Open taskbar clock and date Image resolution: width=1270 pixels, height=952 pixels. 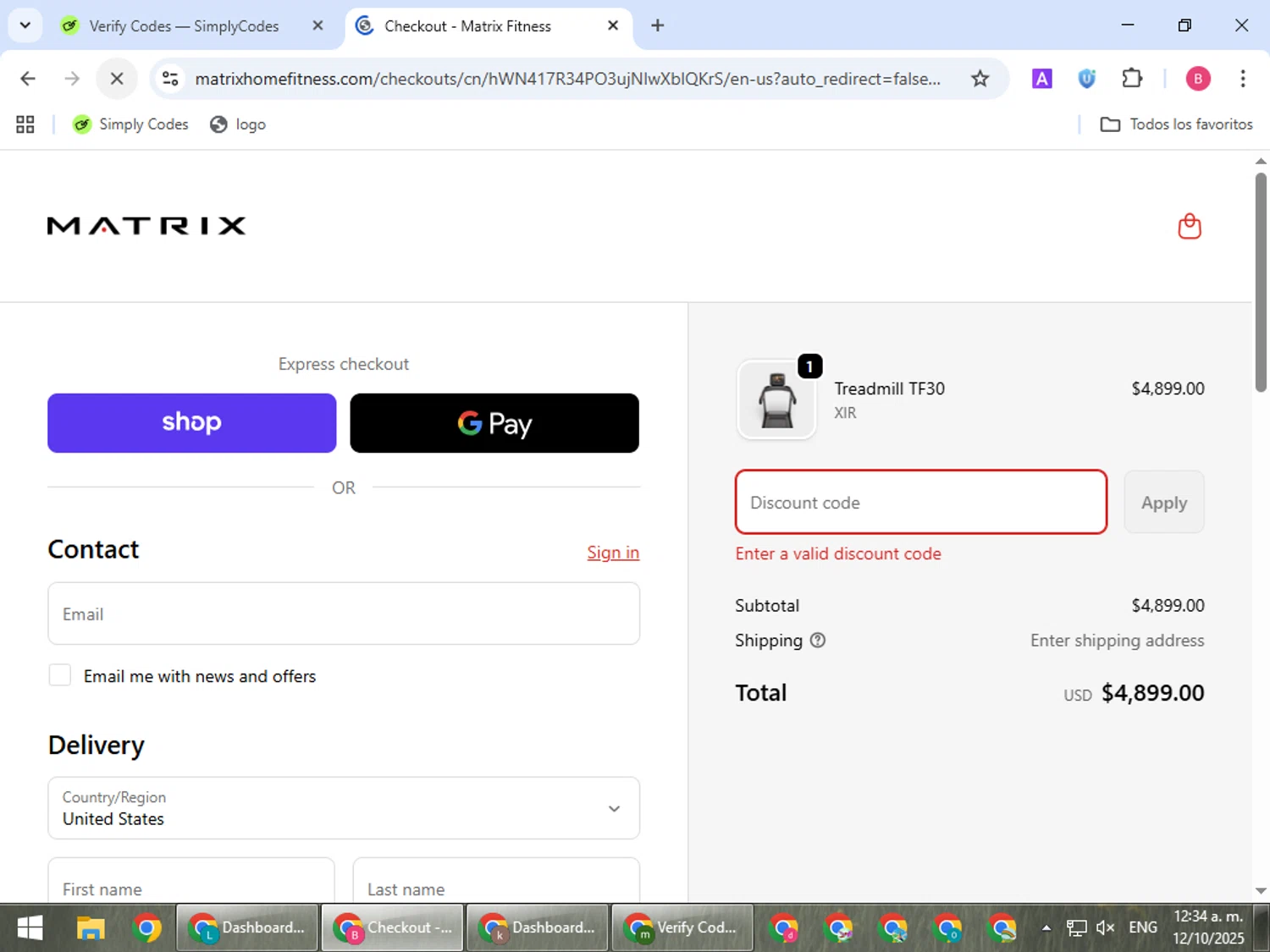pos(1208,927)
